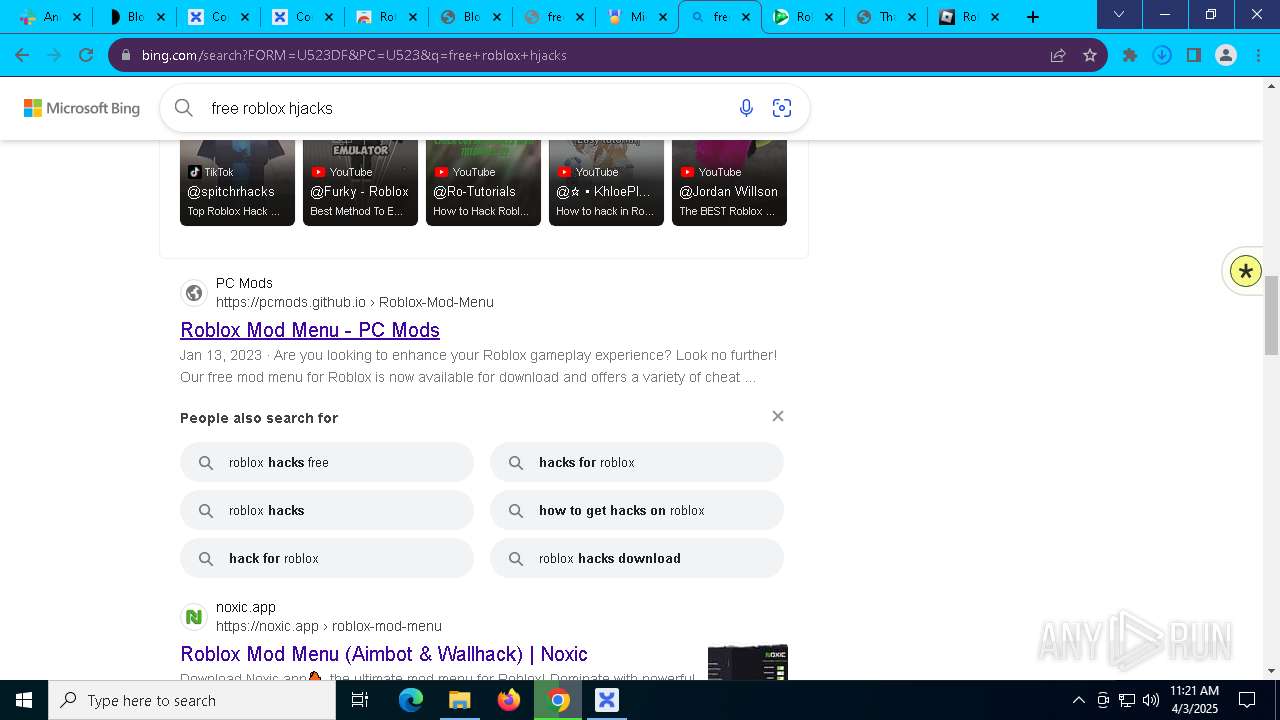Open Task View on the taskbar
Screen dimensions: 1280x720
click(360, 700)
